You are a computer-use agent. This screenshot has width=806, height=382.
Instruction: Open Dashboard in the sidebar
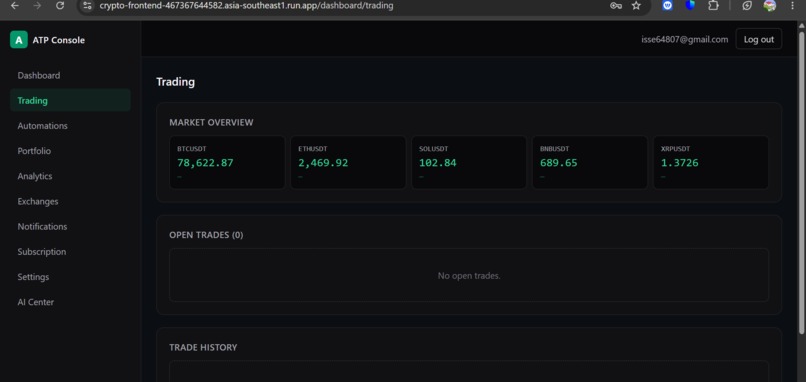(70, 76)
